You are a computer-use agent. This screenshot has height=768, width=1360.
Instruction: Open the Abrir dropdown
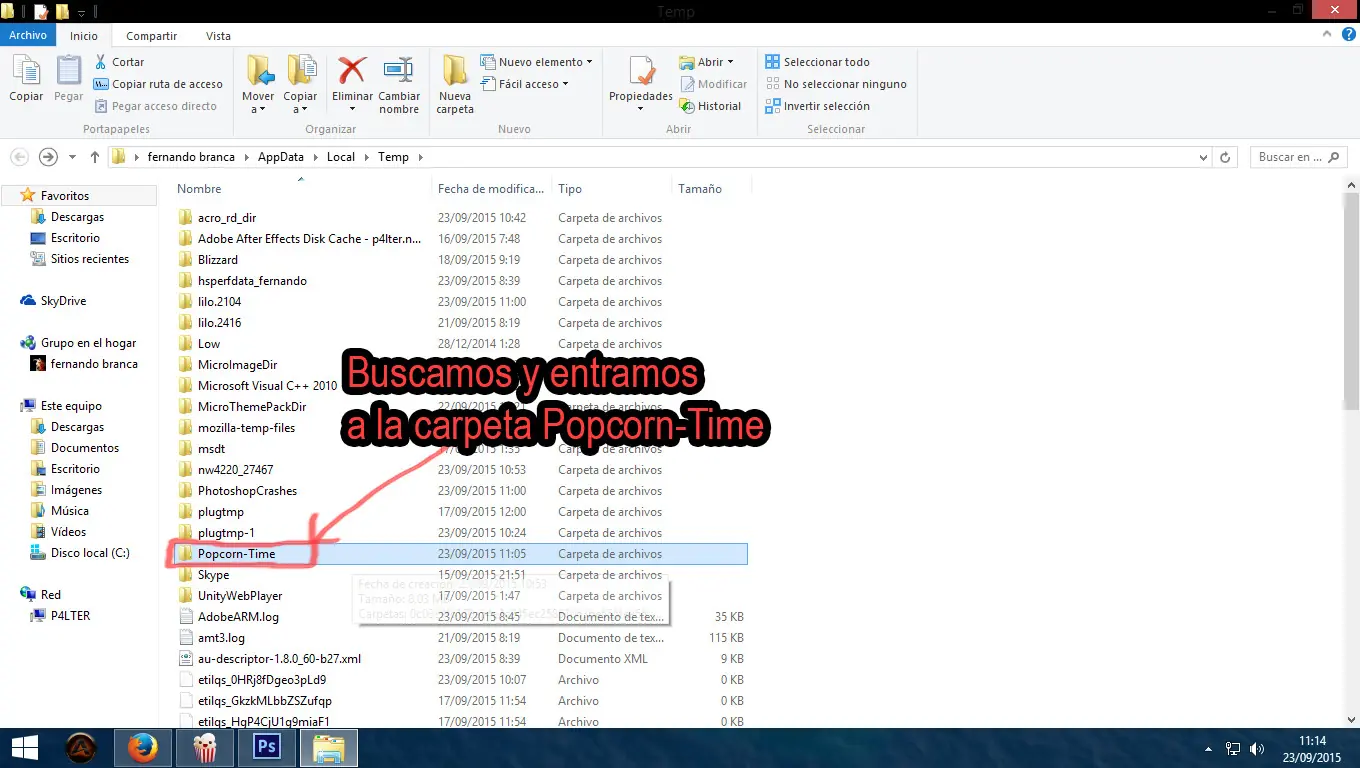(706, 62)
